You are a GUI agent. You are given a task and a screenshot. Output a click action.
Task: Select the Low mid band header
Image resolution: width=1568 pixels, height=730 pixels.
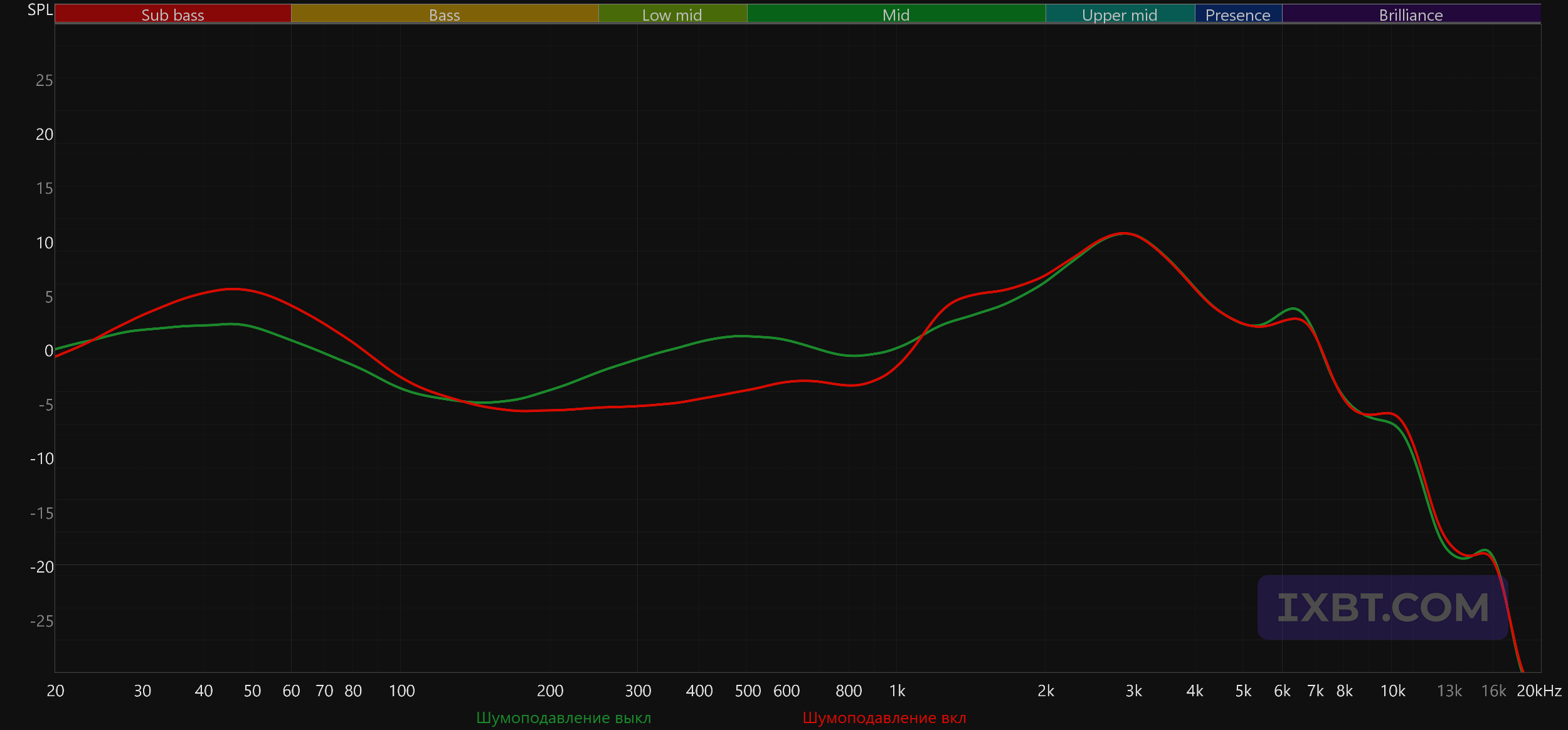672,14
